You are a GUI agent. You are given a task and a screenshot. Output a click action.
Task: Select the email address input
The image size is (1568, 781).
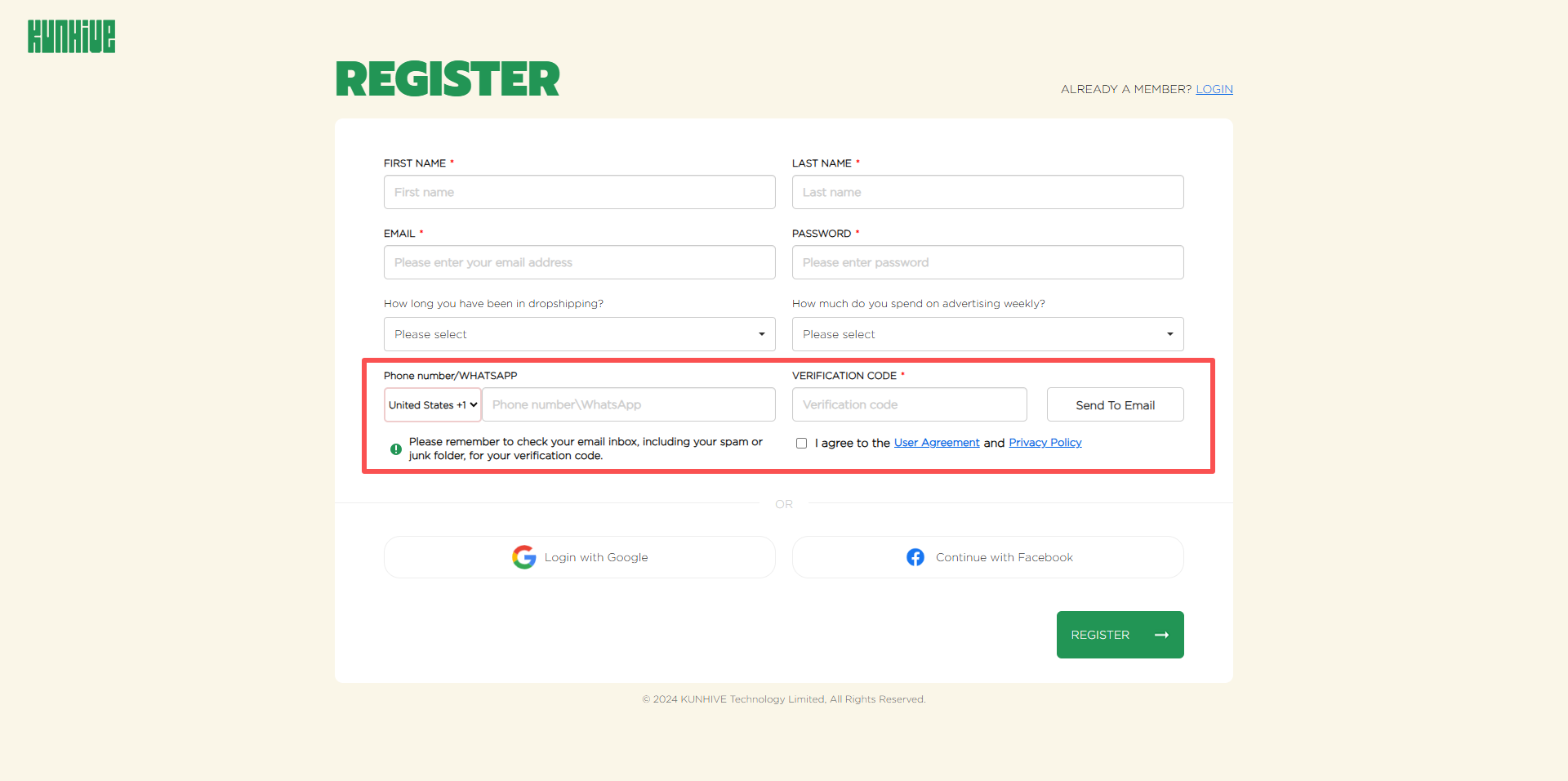coord(579,262)
